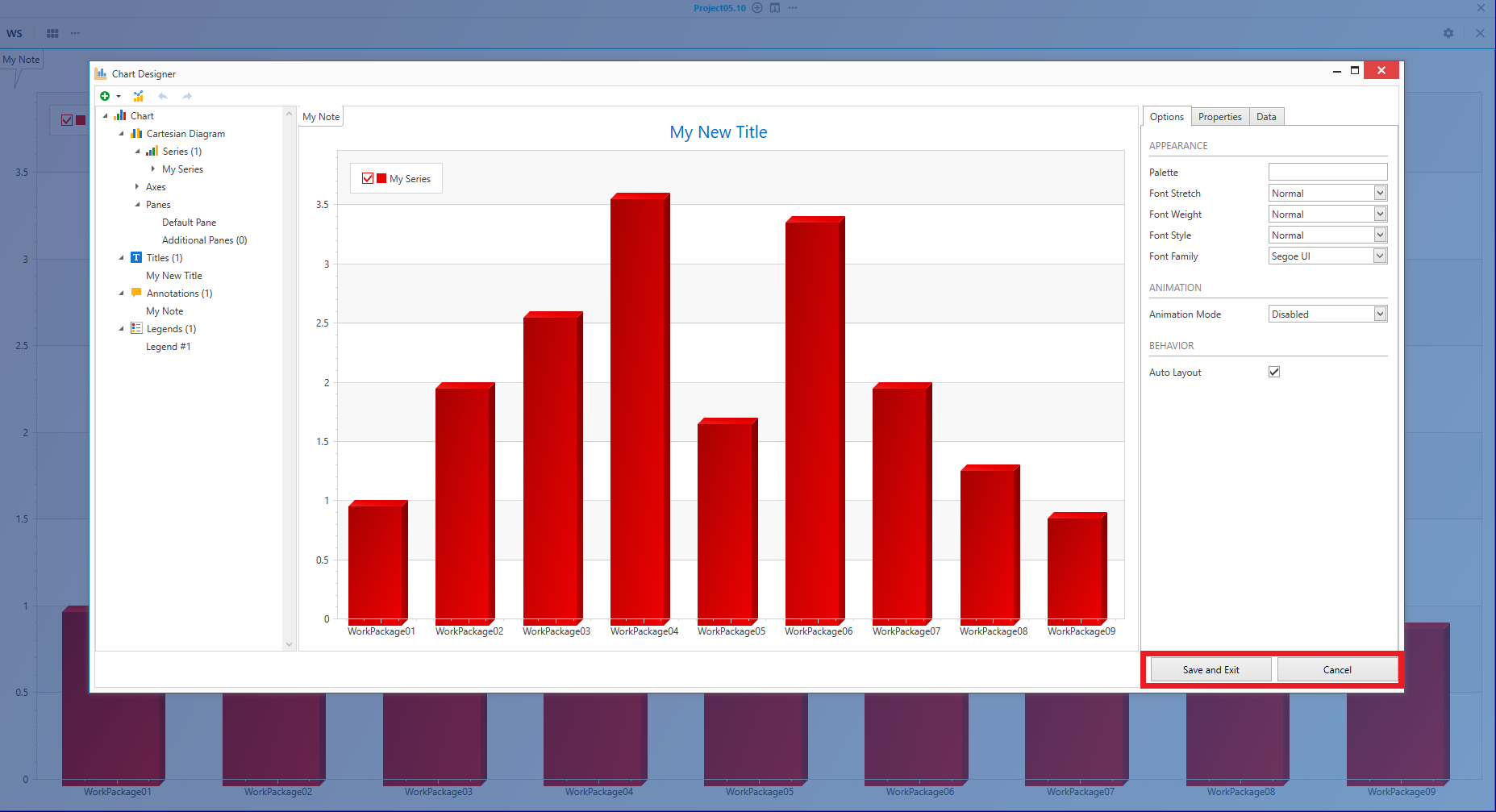Open the ellipsis menu next to Project05.10
The height and width of the screenshot is (812, 1496).
click(793, 8)
